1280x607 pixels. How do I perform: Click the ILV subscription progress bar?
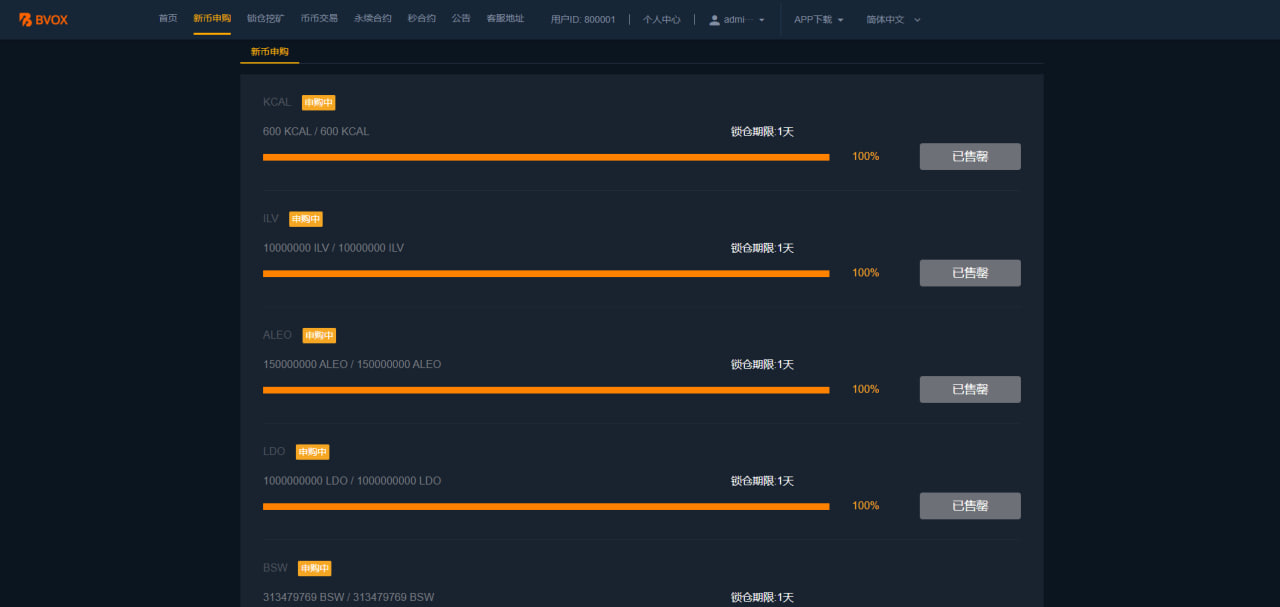[546, 273]
